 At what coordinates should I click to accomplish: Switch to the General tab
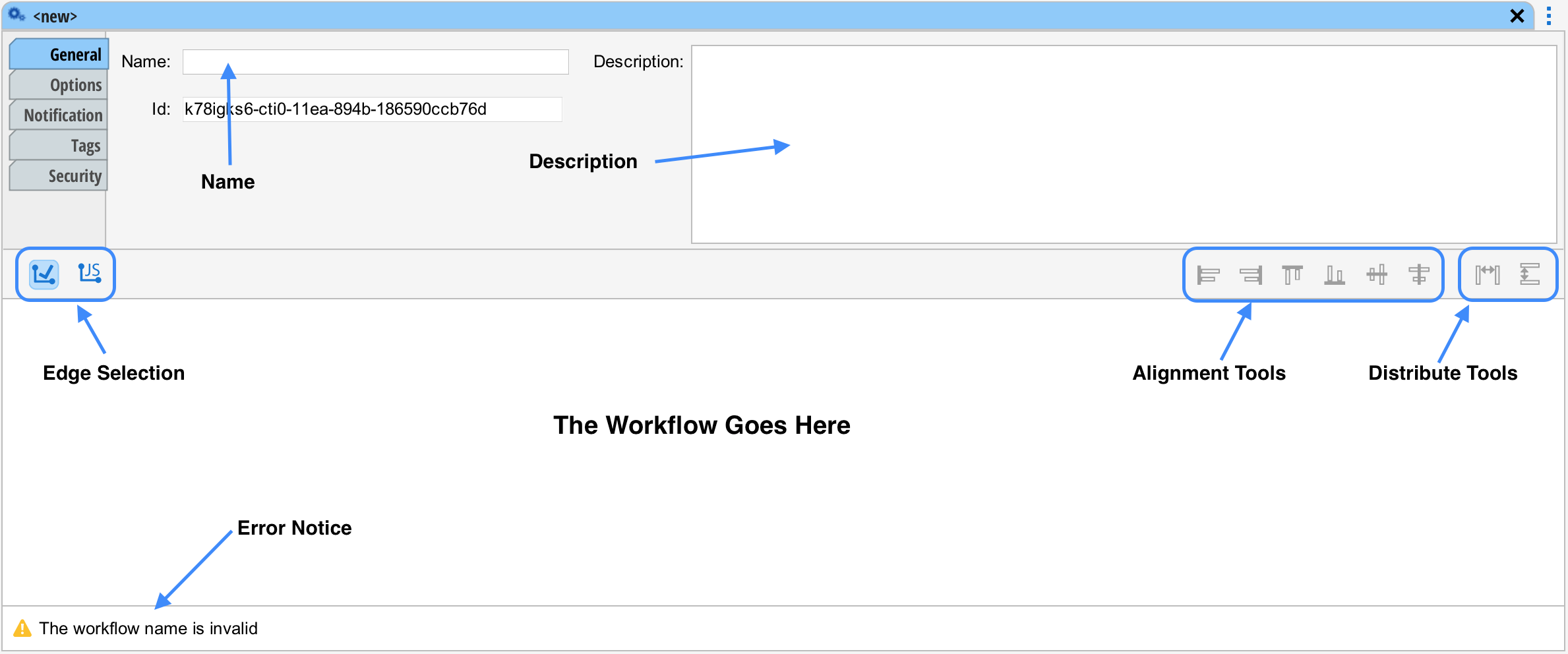(60, 55)
